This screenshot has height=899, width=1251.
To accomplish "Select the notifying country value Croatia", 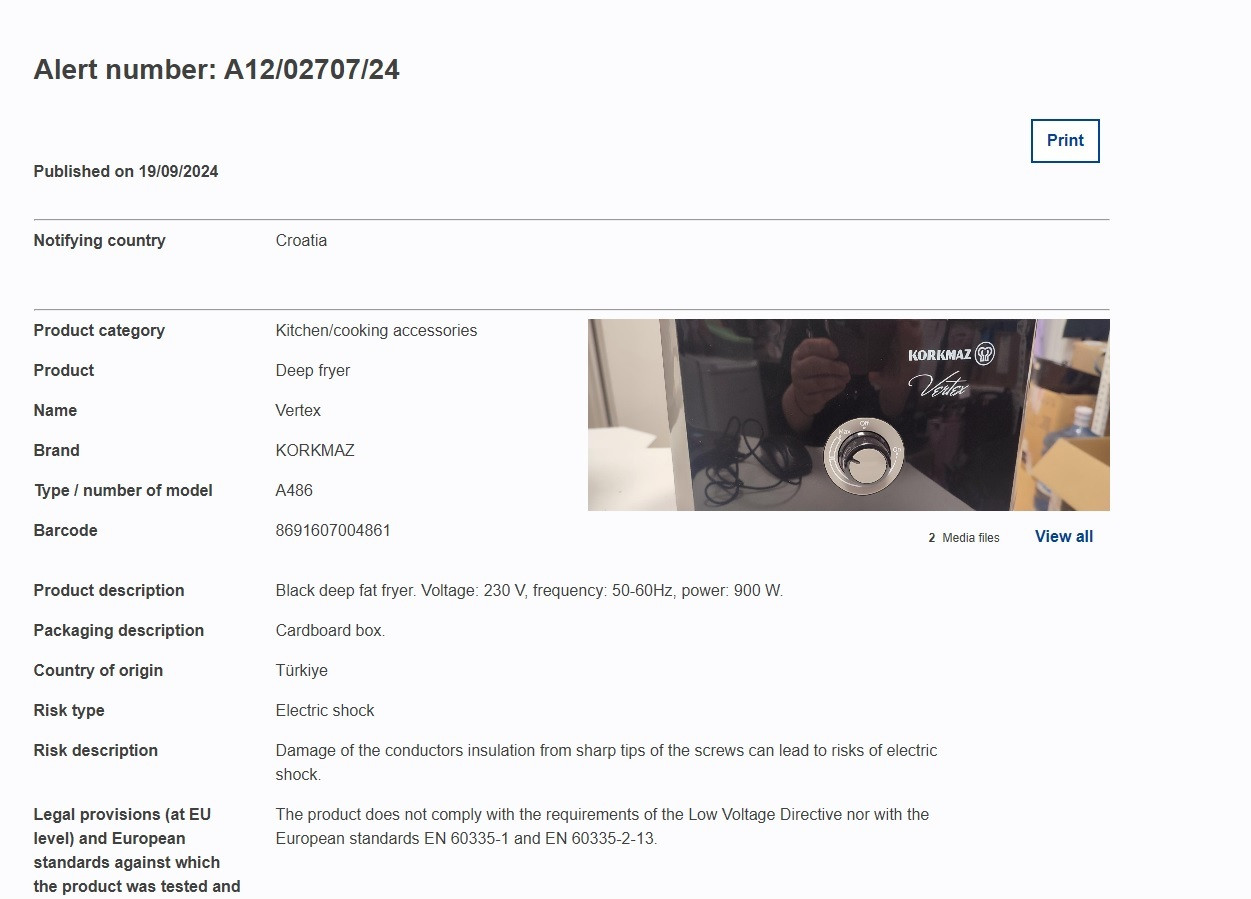I will point(301,241).
